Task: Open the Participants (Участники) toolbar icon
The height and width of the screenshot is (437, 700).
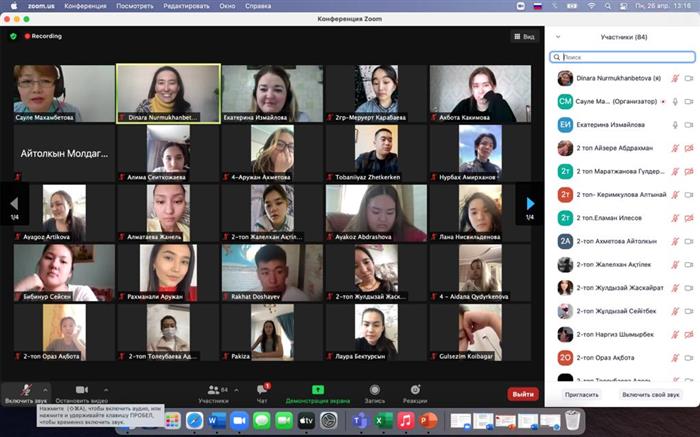Action: pyautogui.click(x=212, y=389)
